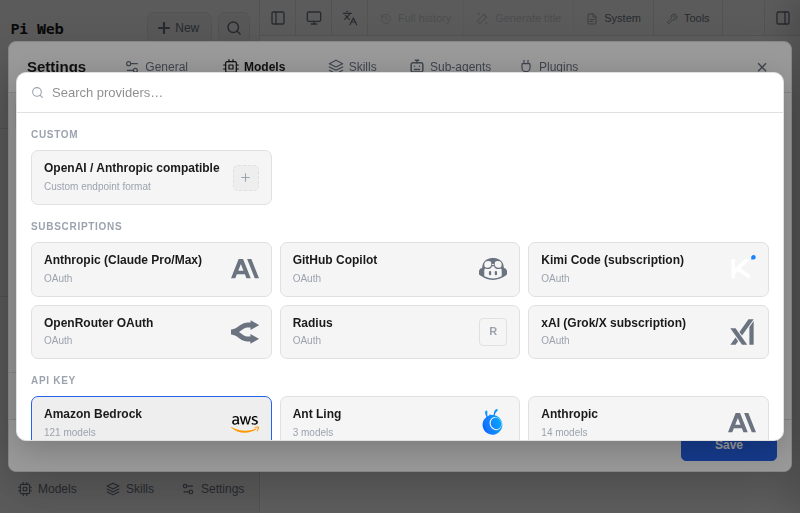The height and width of the screenshot is (513, 800).
Task: Click the GitHub Copilot mascot icon
Action: click(x=493, y=268)
